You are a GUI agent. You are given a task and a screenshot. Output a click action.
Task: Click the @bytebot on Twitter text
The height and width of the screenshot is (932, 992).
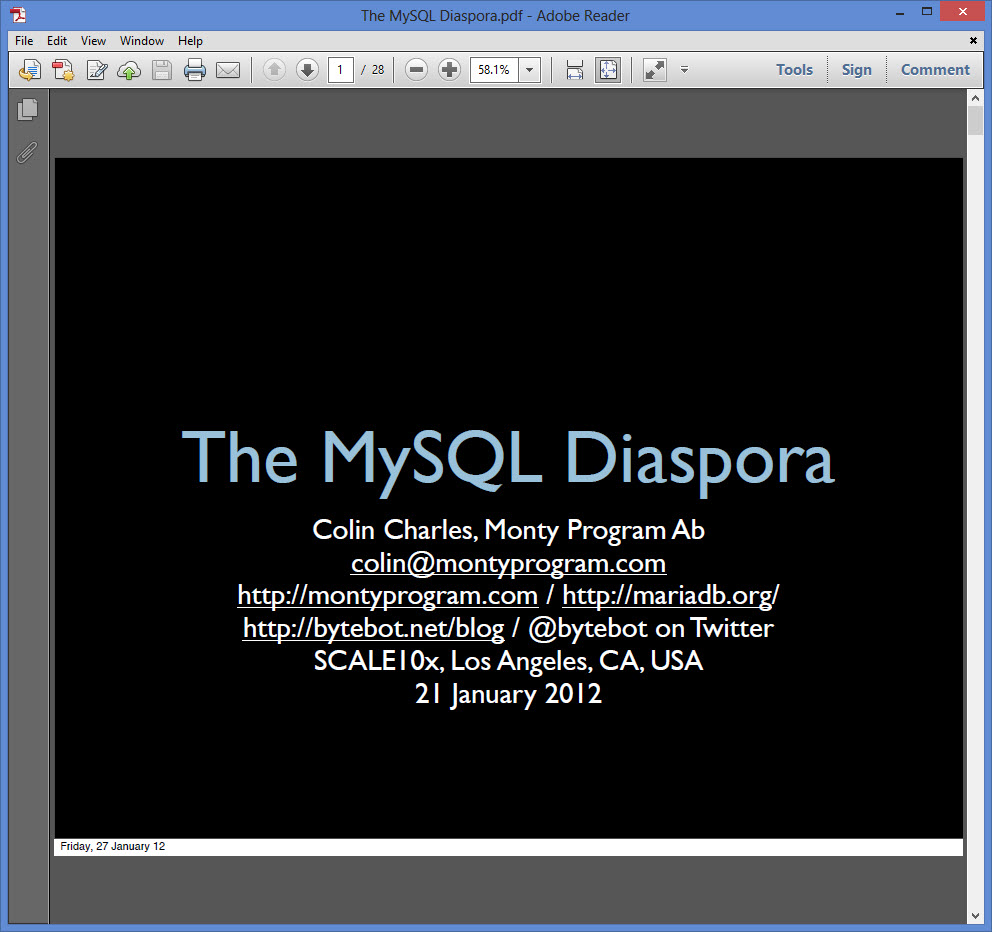click(x=651, y=628)
